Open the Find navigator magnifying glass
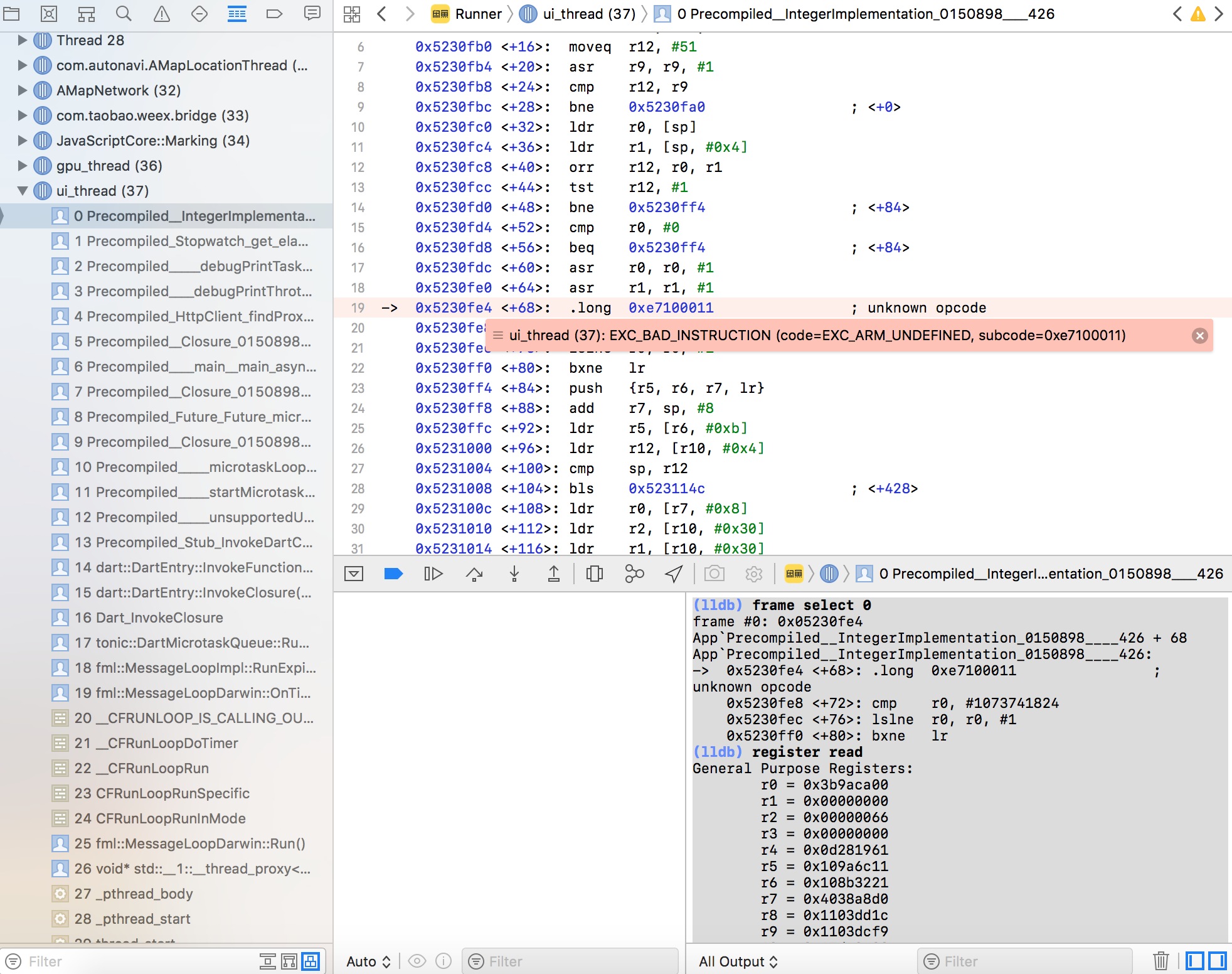 point(124,13)
